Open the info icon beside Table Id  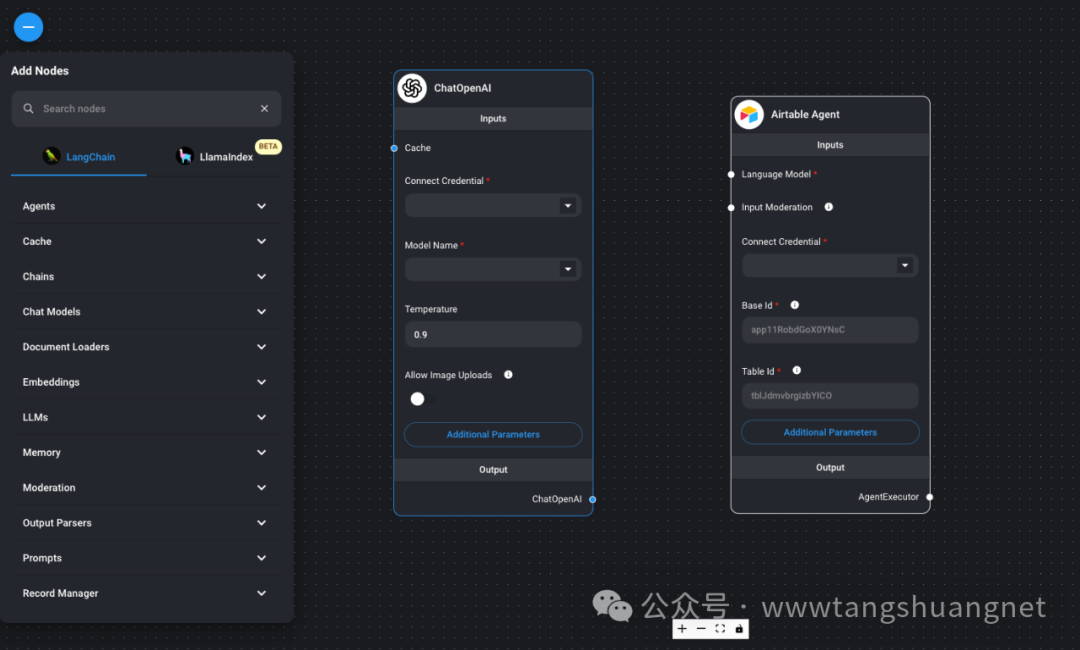(x=797, y=370)
